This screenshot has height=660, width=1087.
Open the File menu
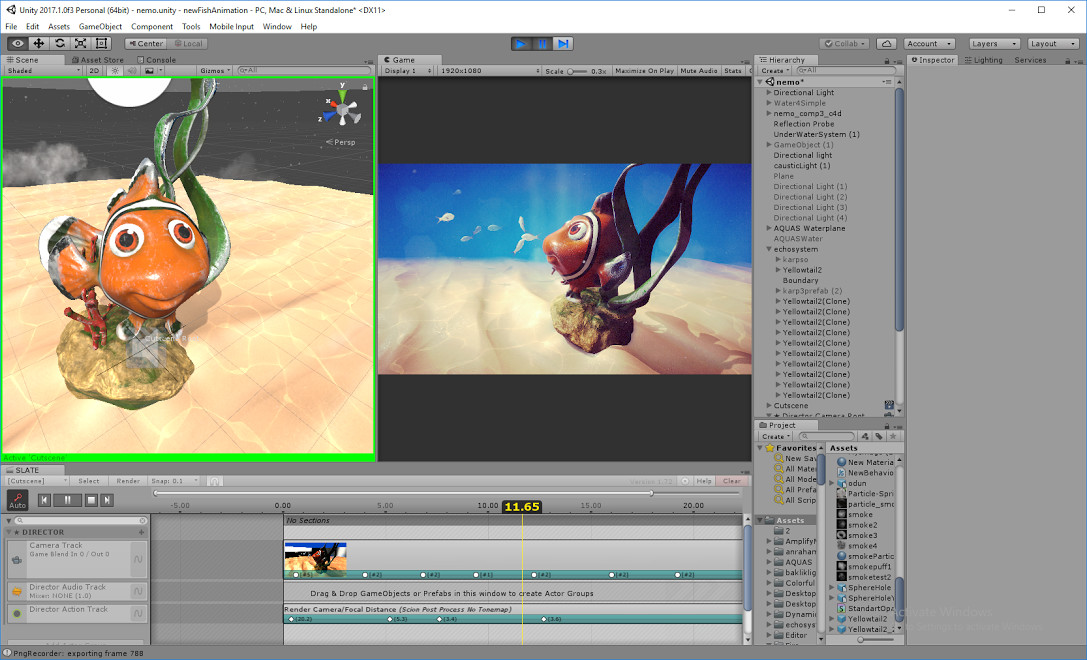click(x=11, y=26)
